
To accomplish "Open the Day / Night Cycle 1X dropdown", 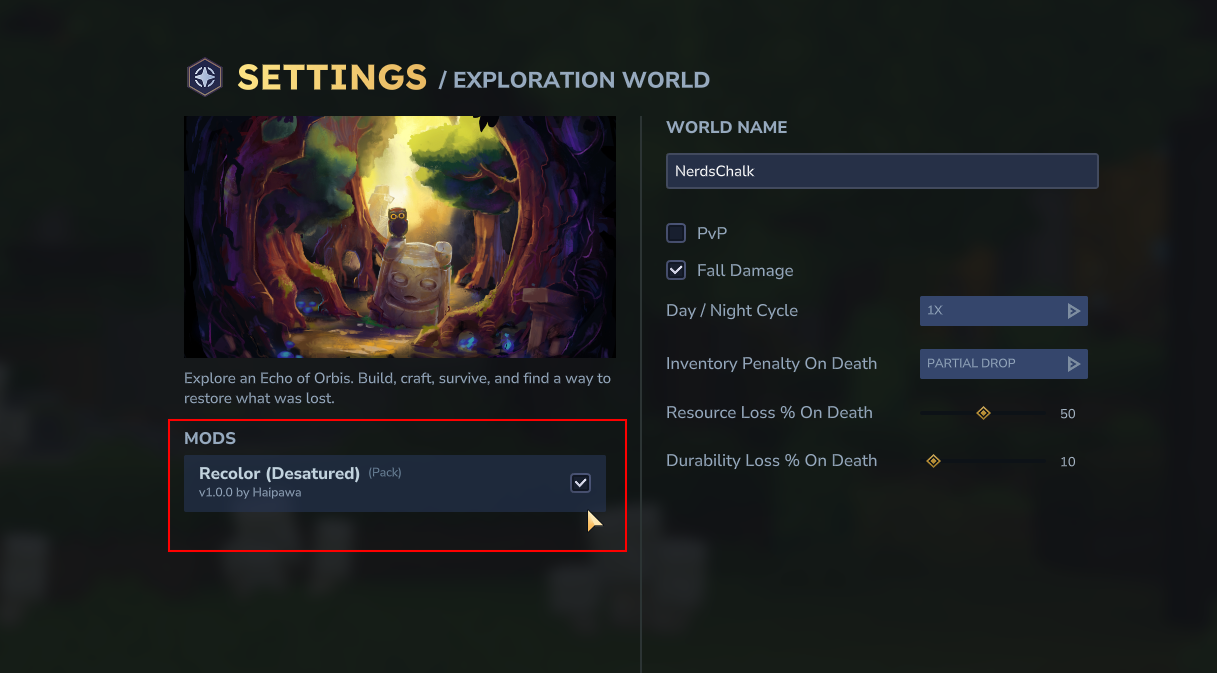I will tap(1003, 311).
